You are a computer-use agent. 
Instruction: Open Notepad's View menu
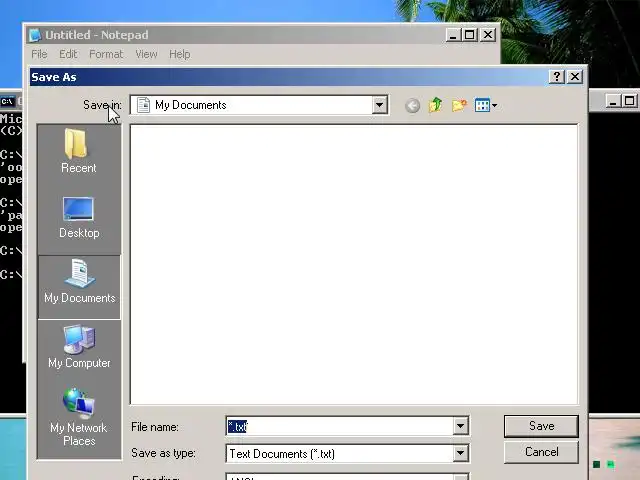[146, 54]
